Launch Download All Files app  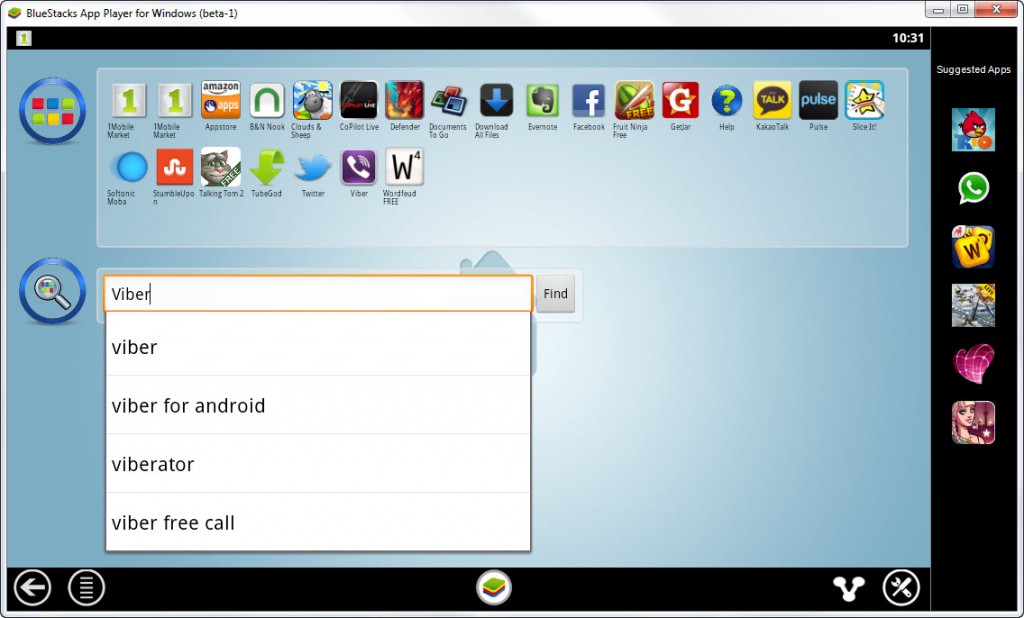pos(496,101)
